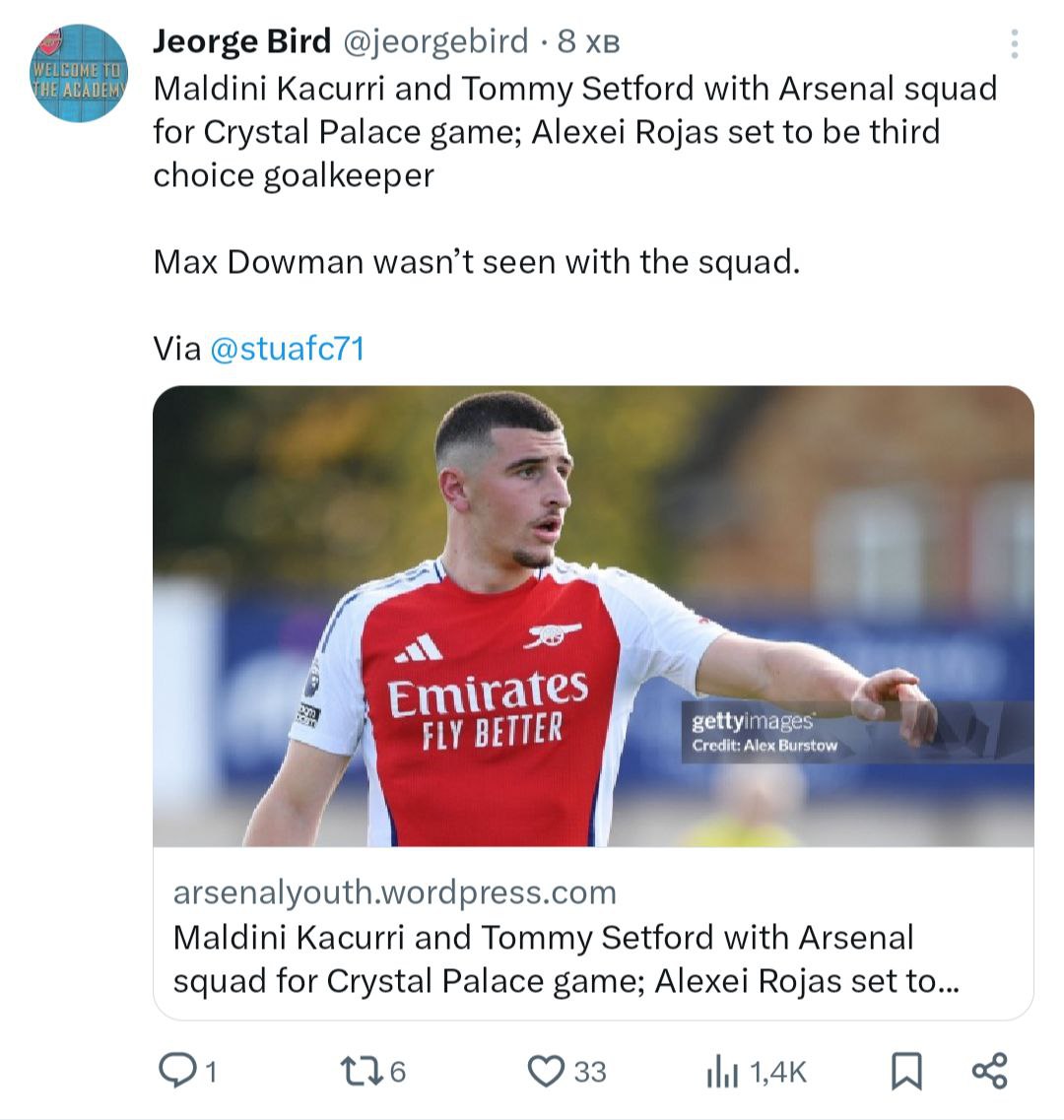1064x1120 pixels.
Task: Visit the arsenalyouth.wordpress.com domain link
Action: point(394,892)
